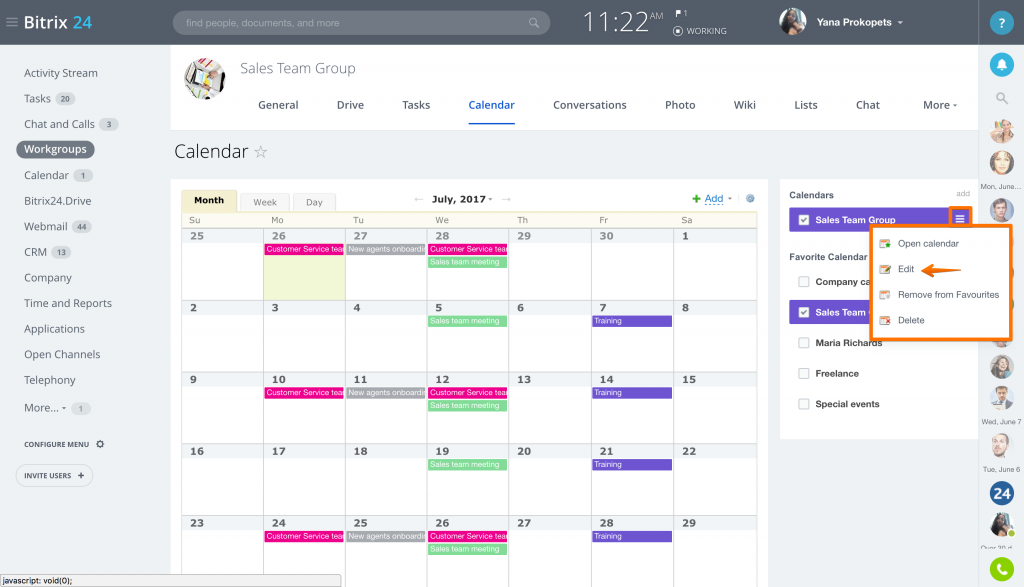
Task: Mark Calendar page as favorite star
Action: [x=261, y=152]
